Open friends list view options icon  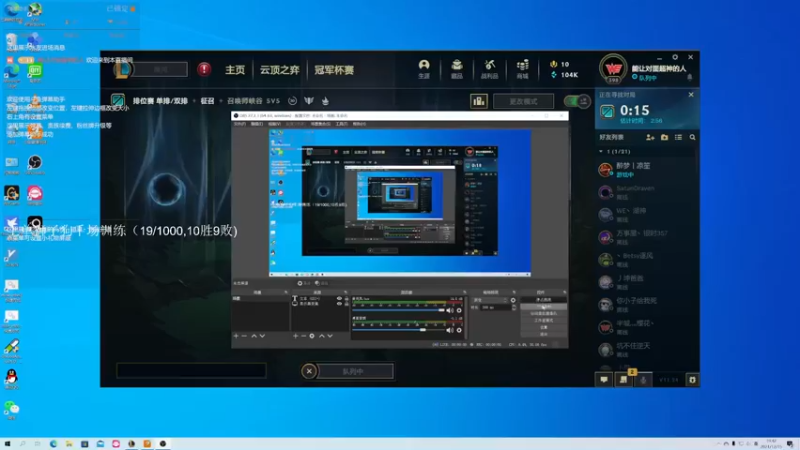pyautogui.click(x=678, y=137)
